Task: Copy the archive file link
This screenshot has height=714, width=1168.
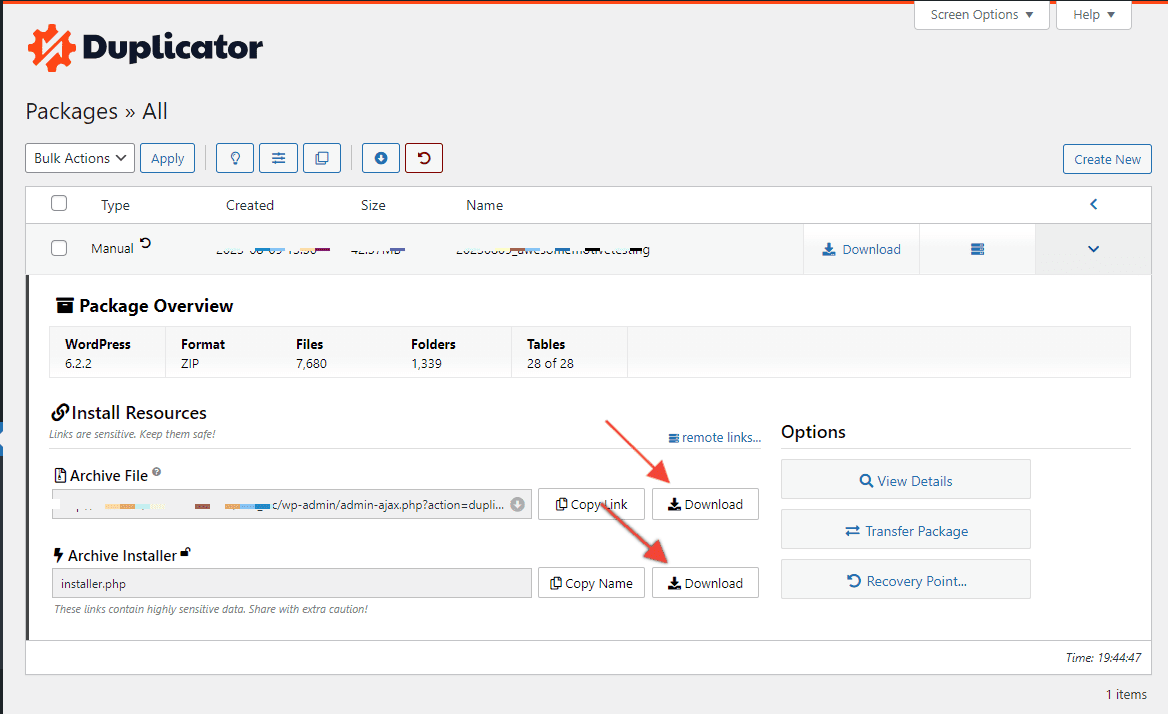Action: point(591,504)
